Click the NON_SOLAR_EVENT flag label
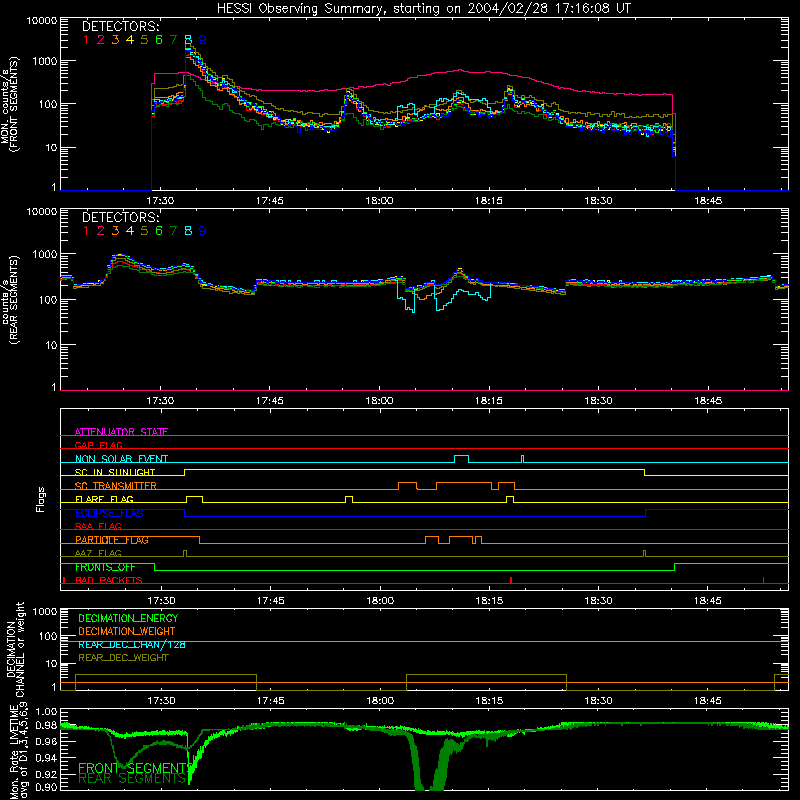800x800 pixels. click(121, 459)
